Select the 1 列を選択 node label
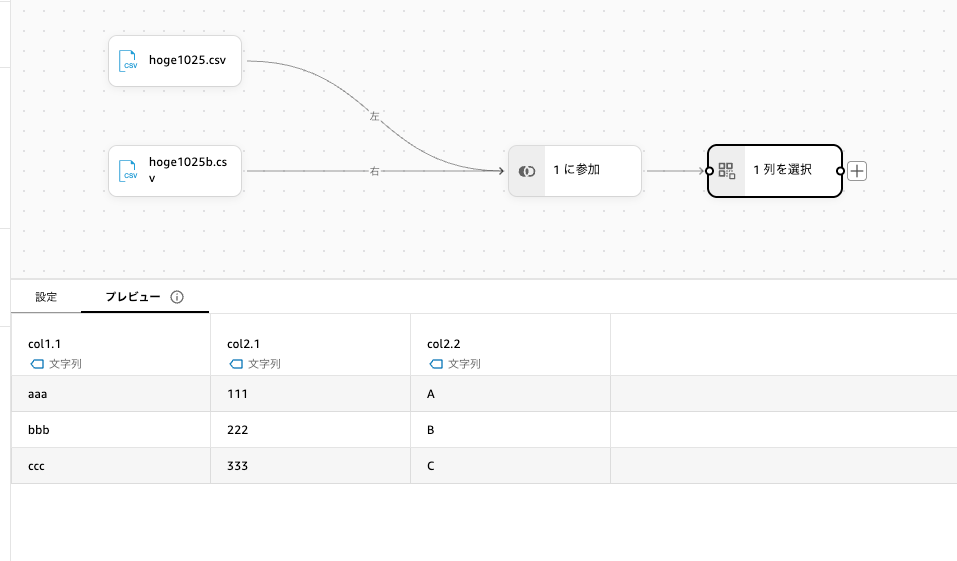 782,171
